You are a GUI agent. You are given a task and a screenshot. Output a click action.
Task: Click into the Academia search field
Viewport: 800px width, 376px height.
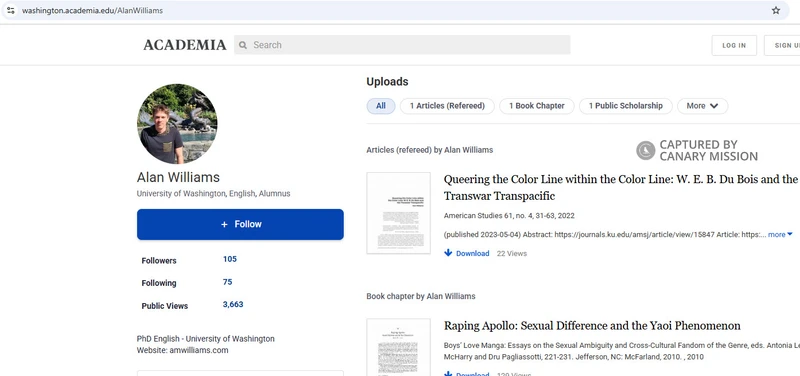tap(402, 45)
